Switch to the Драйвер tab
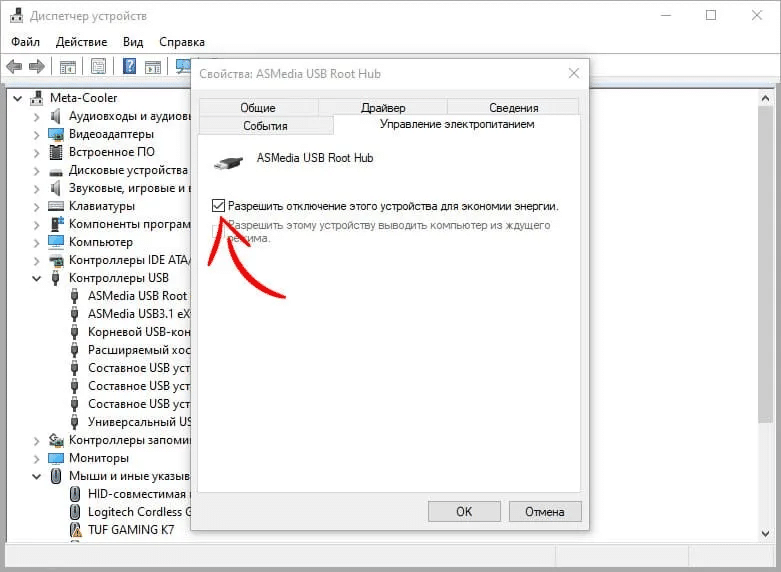Screen dimensions: 781x572 click(x=383, y=108)
